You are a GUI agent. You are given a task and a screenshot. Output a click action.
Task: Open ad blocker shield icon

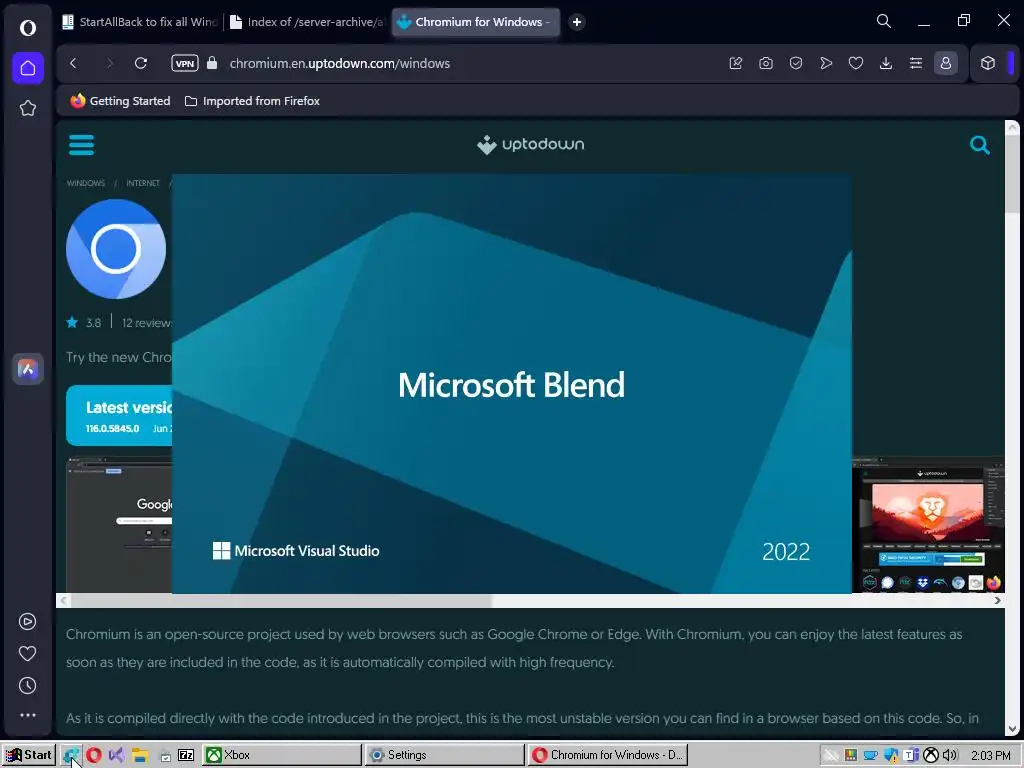point(795,63)
